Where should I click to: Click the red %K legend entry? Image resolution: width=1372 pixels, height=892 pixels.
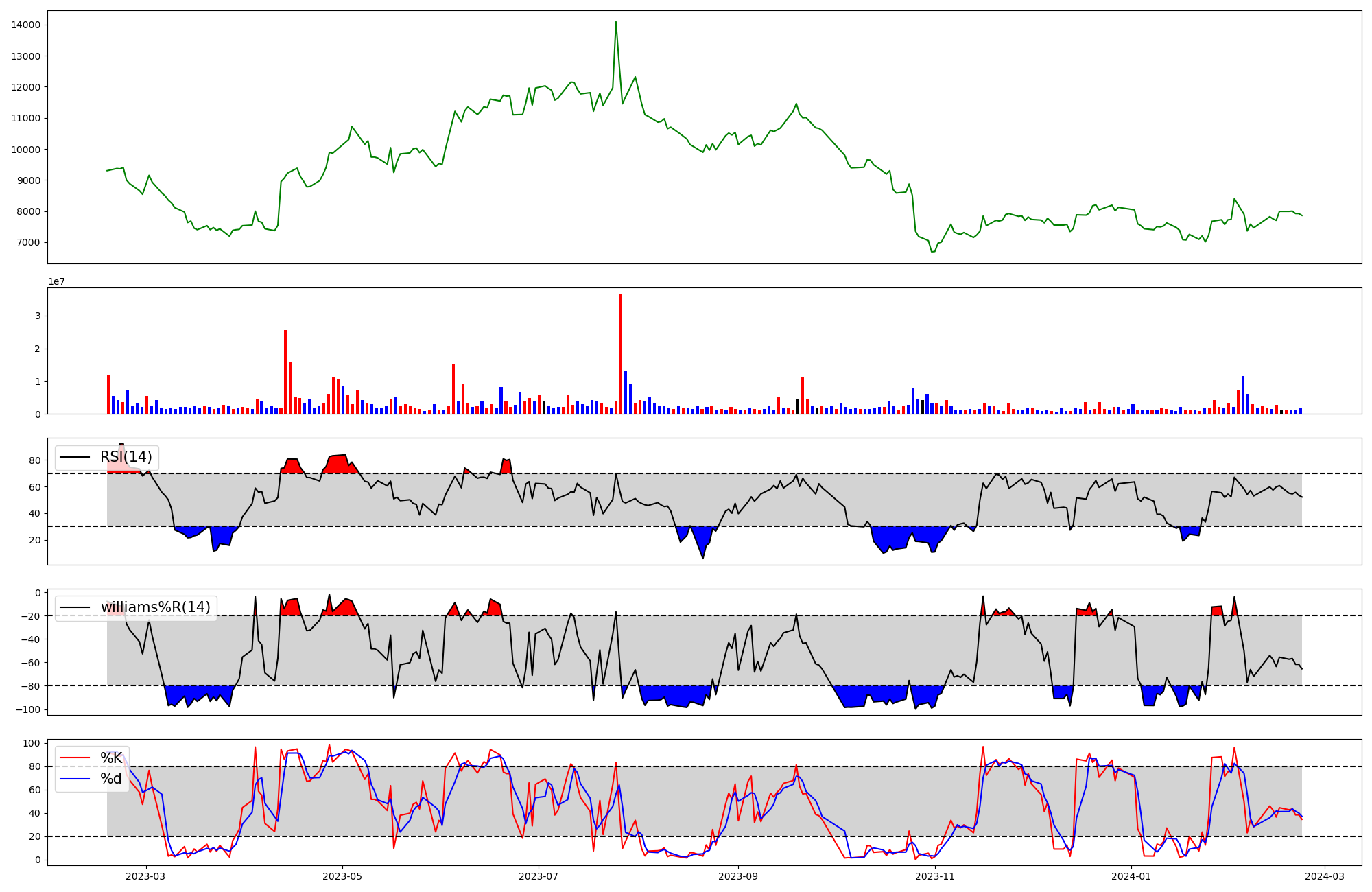pyautogui.click(x=110, y=758)
